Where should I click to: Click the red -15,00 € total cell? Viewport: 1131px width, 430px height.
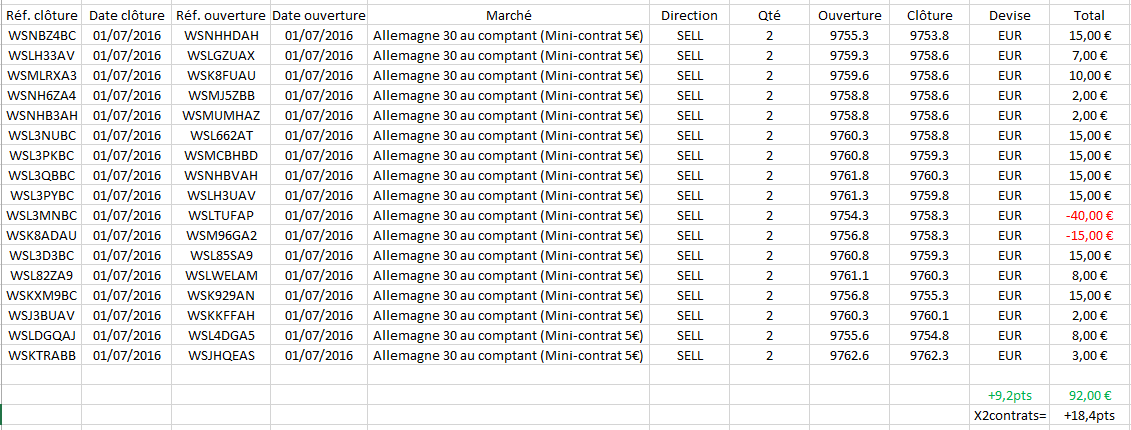1089,235
